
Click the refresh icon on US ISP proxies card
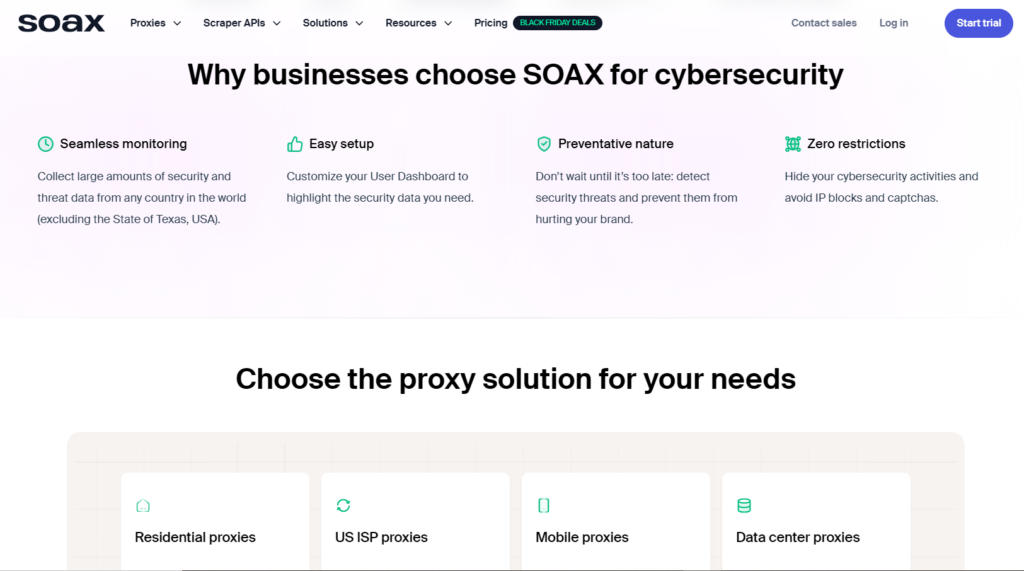tap(344, 505)
